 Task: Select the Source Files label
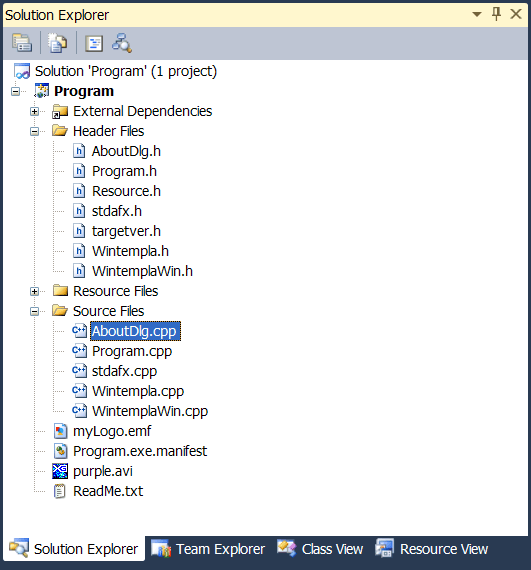point(108,311)
